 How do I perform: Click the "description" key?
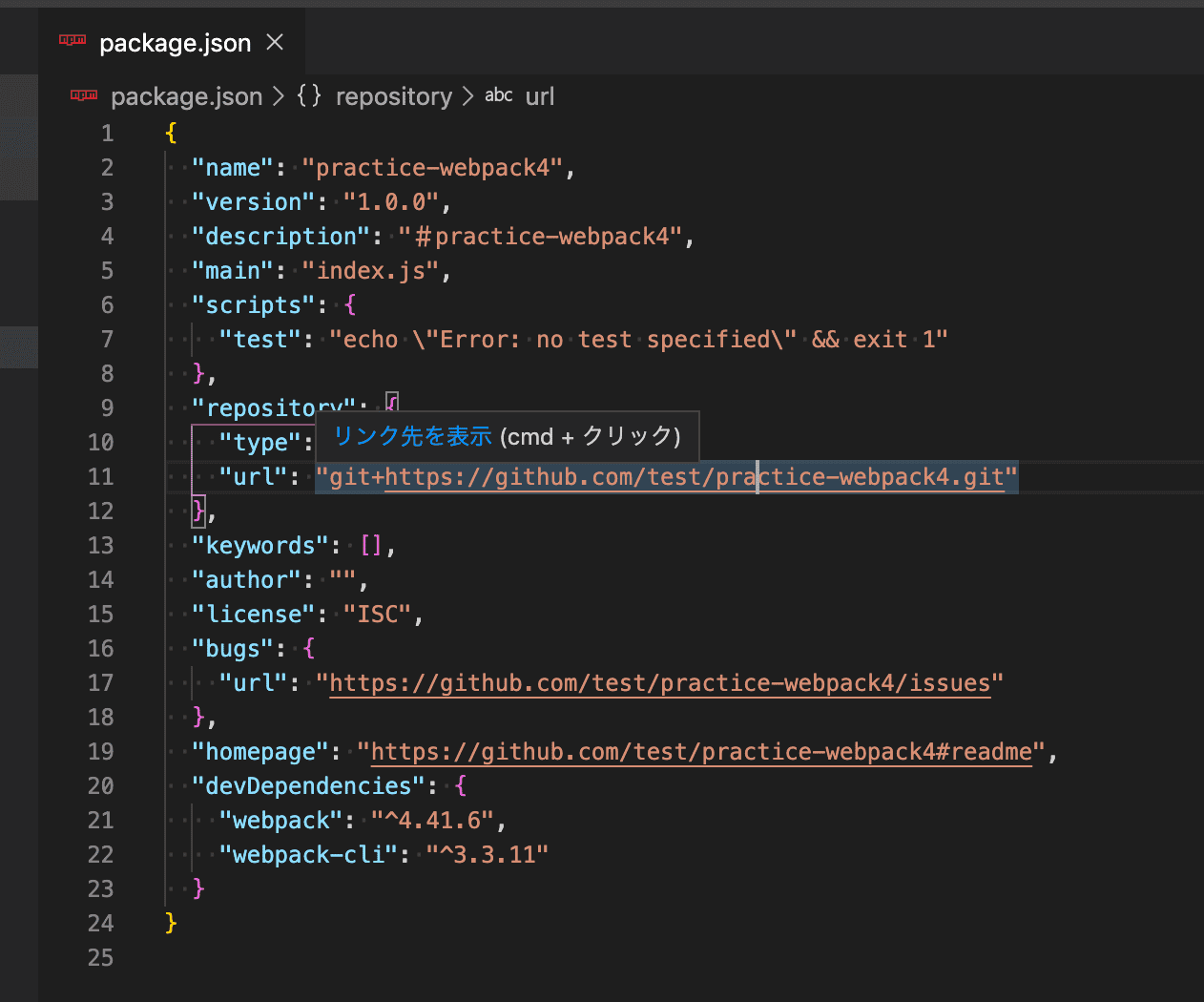pyautogui.click(x=280, y=236)
